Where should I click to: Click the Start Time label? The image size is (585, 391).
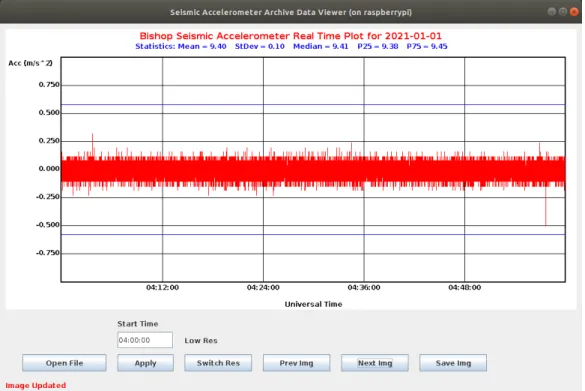(x=138, y=324)
